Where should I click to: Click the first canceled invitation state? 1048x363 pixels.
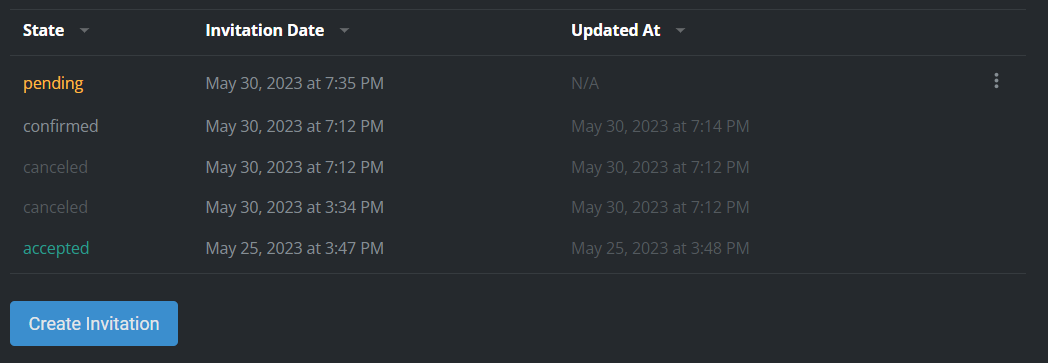point(55,167)
